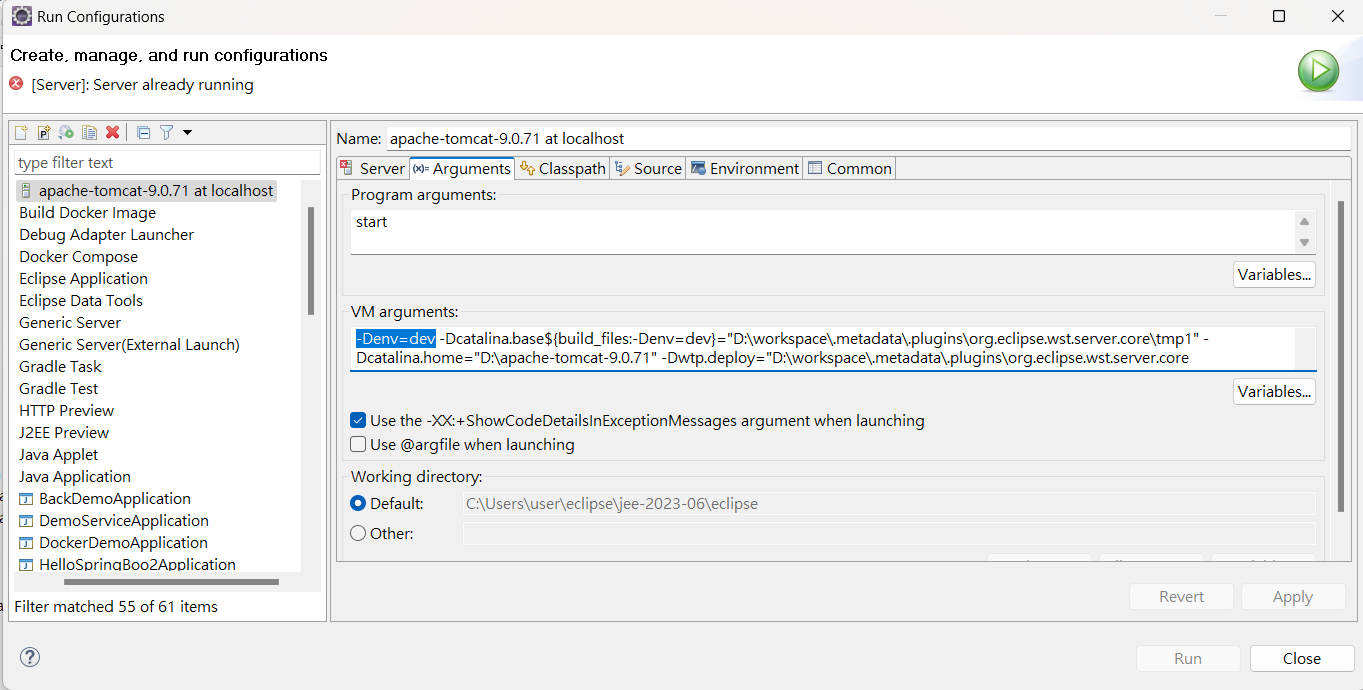Select Gradle Test configuration type
1363x690 pixels.
(59, 388)
